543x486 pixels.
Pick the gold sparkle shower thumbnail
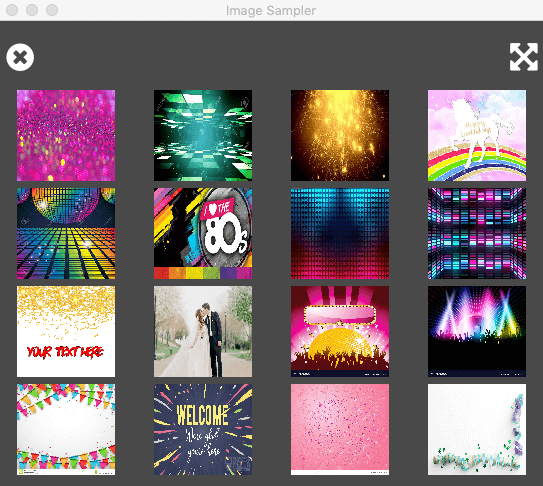pos(340,135)
